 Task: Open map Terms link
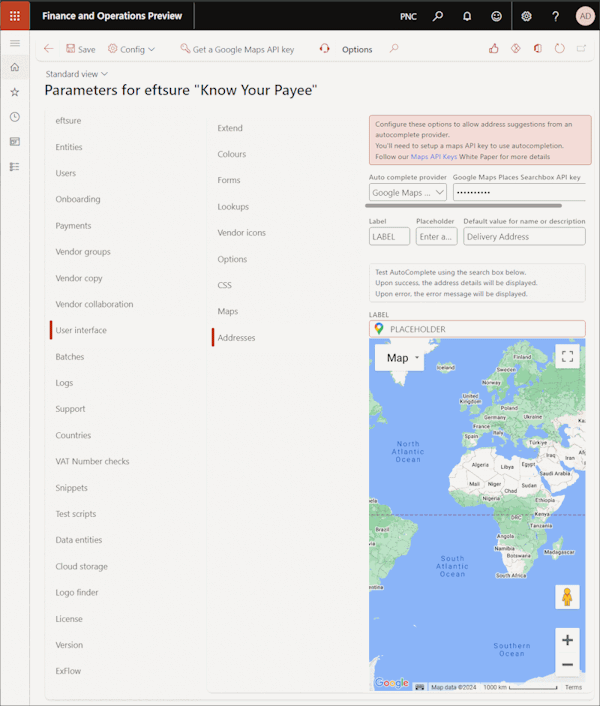click(x=573, y=687)
